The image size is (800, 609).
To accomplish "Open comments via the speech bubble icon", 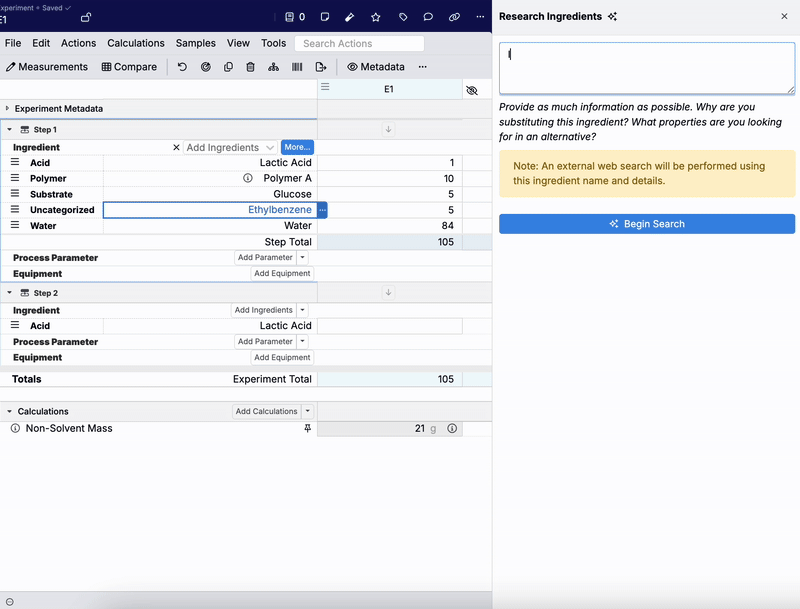I will coord(428,17).
